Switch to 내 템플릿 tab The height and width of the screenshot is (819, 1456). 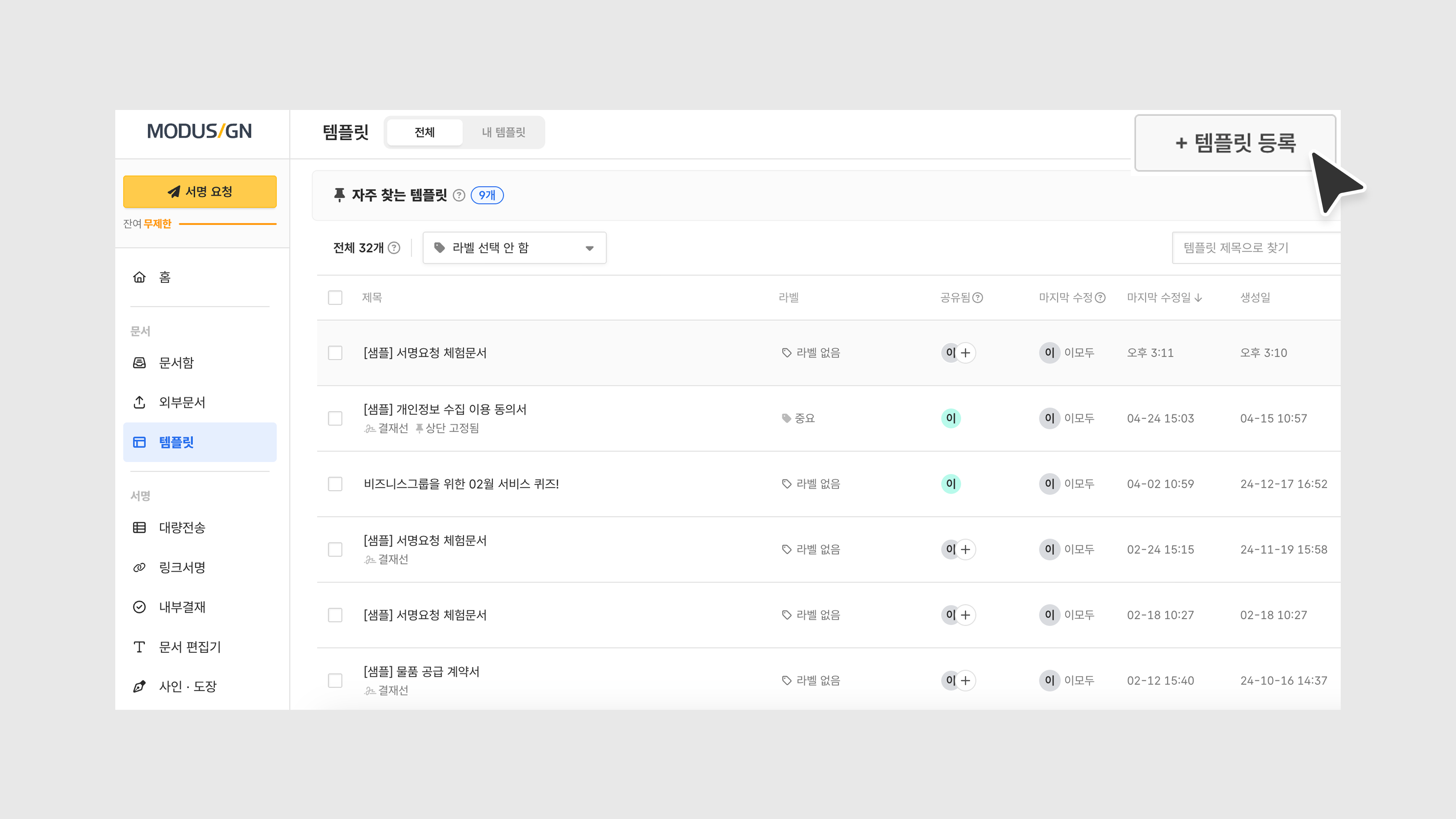click(503, 132)
